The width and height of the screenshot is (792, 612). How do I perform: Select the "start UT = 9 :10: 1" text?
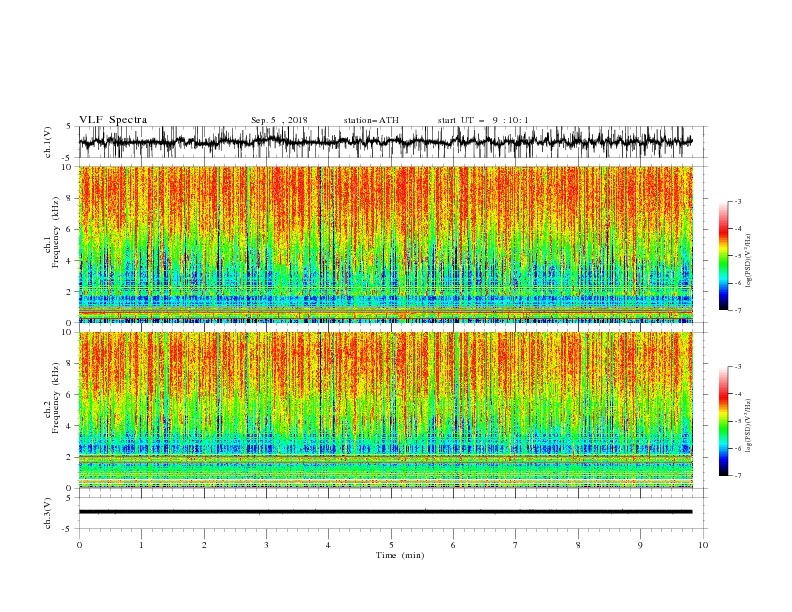click(x=483, y=120)
